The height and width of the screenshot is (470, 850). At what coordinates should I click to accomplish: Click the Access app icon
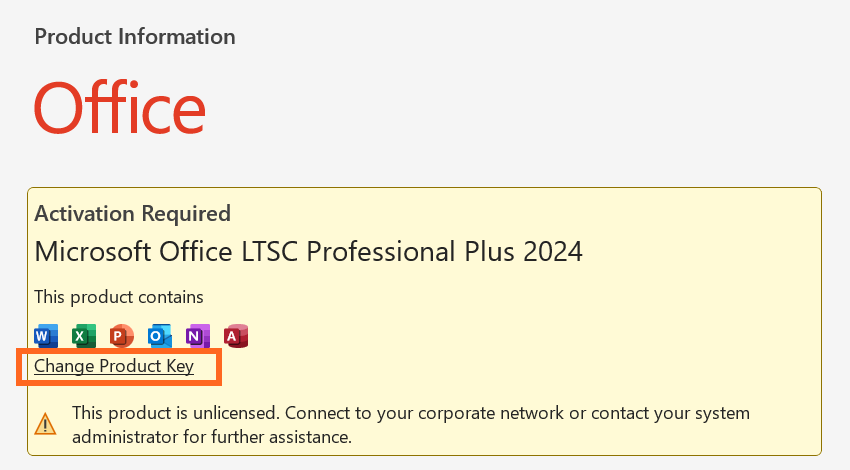[x=235, y=336]
